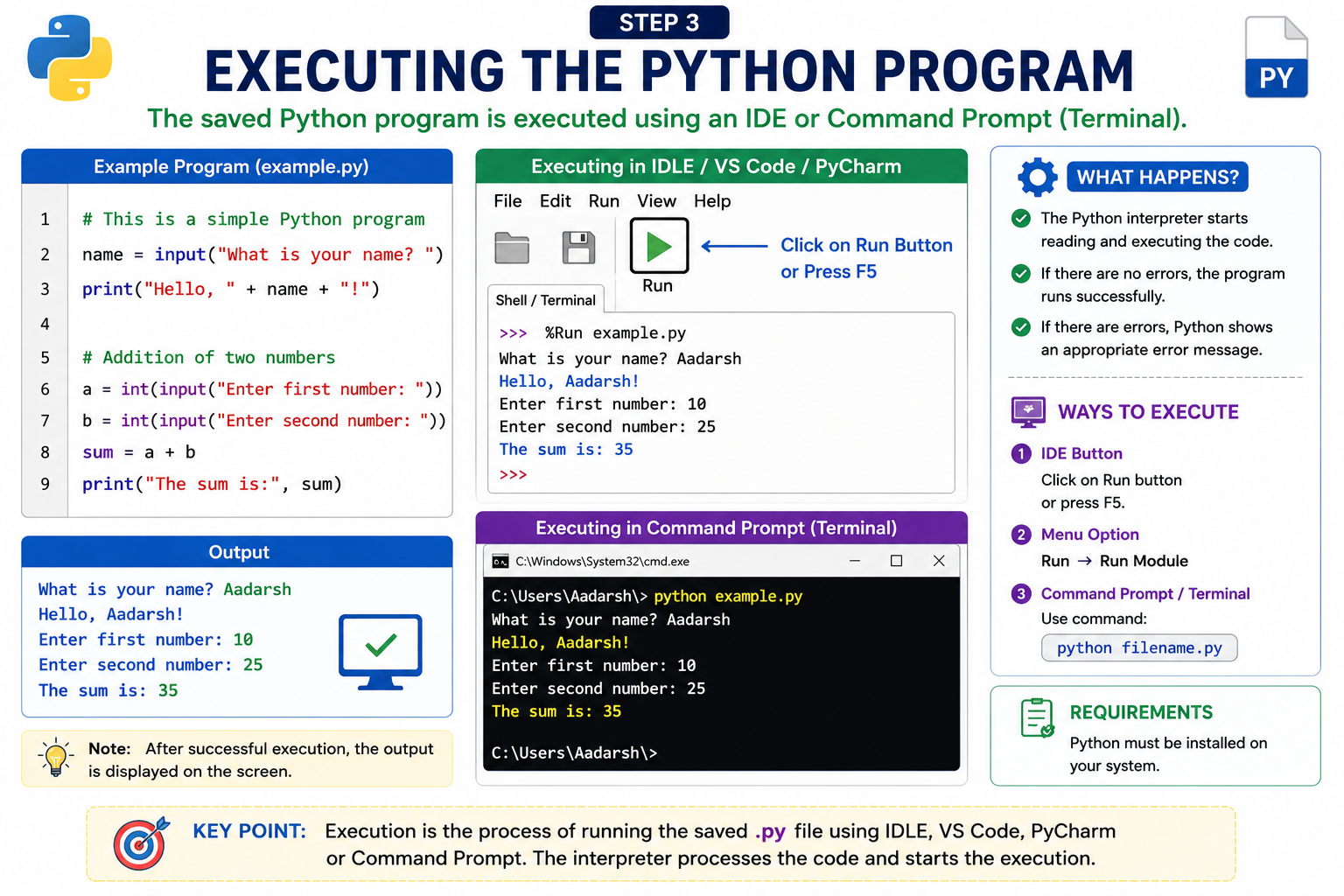Viewport: 1344px width, 896px height.
Task: Click the target dart icon beside Key Point
Action: coord(140,843)
